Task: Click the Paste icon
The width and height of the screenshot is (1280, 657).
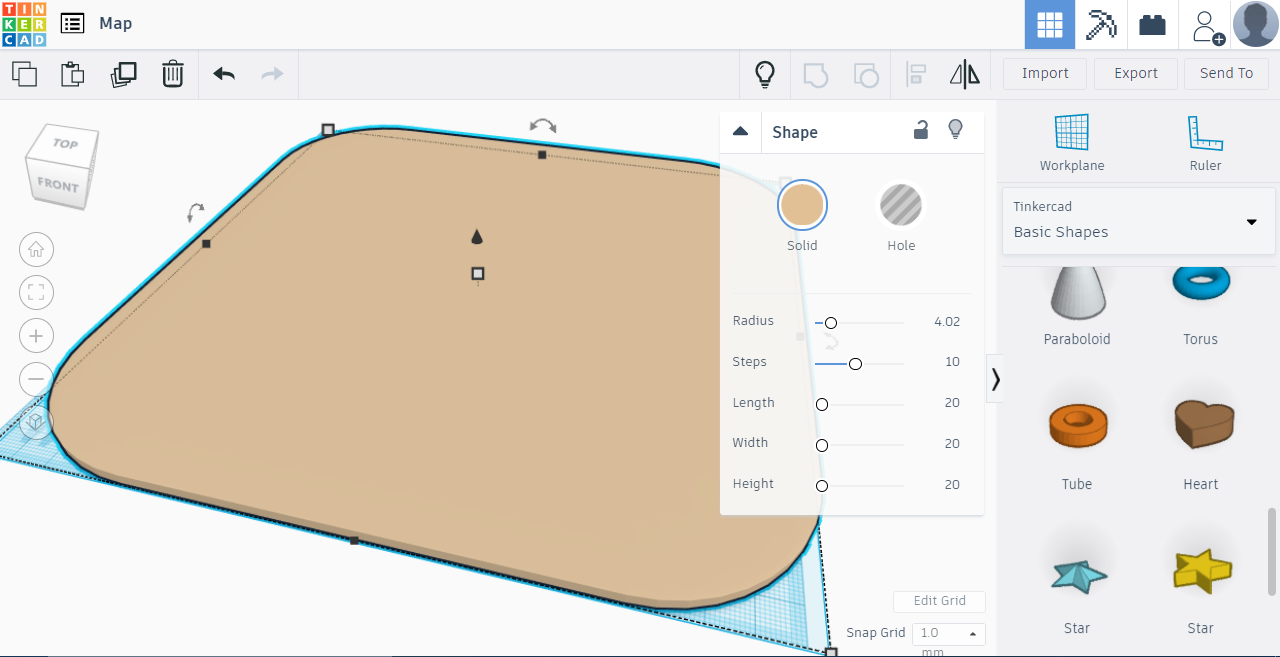Action: (73, 74)
